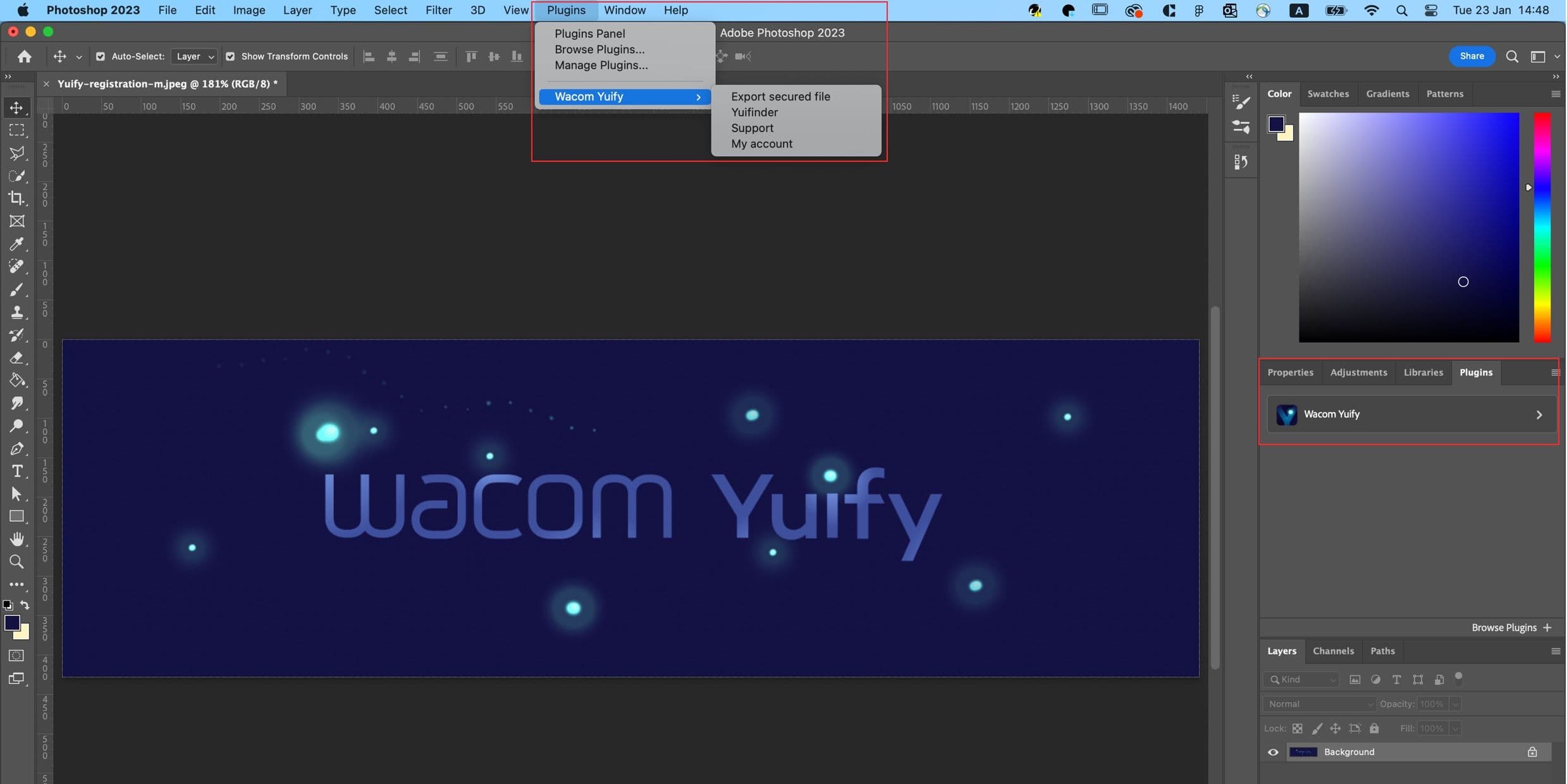Hide the Background layer with eye icon

click(x=1273, y=752)
